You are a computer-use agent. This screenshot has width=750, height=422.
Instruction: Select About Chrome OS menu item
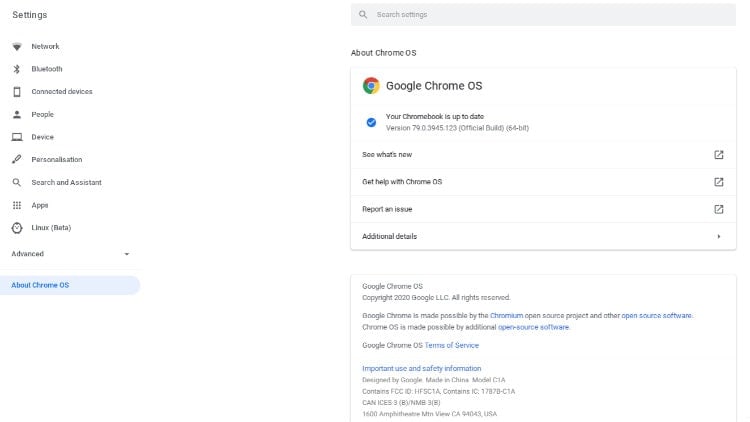(70, 285)
